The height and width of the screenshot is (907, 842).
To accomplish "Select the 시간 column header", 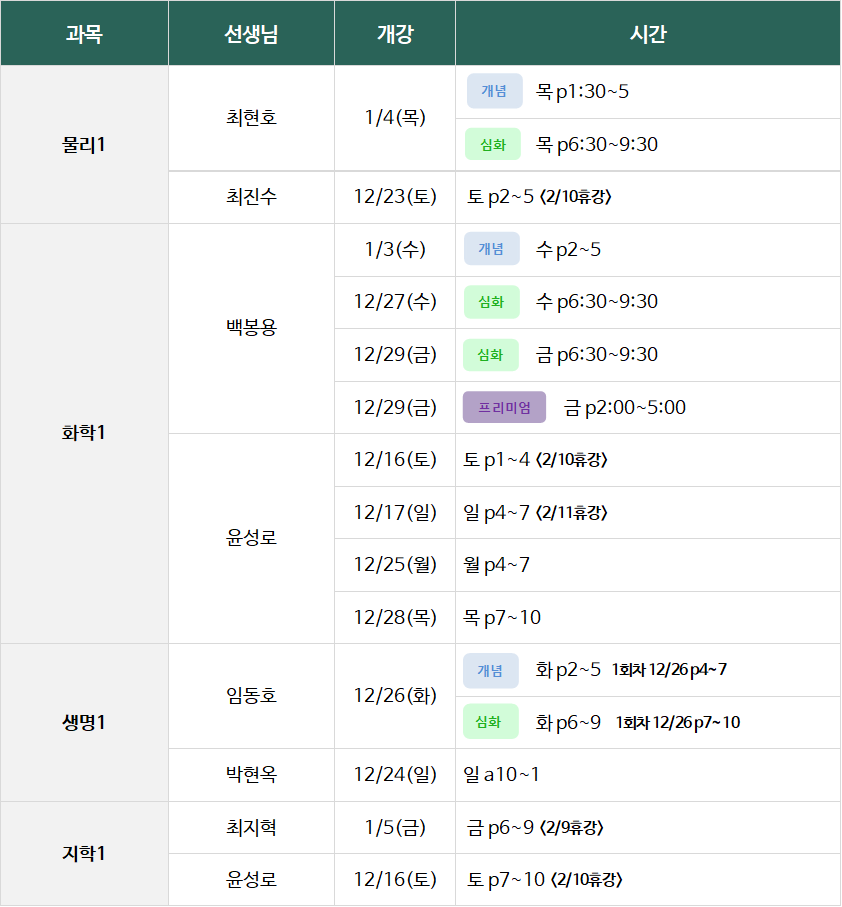I will [648, 34].
